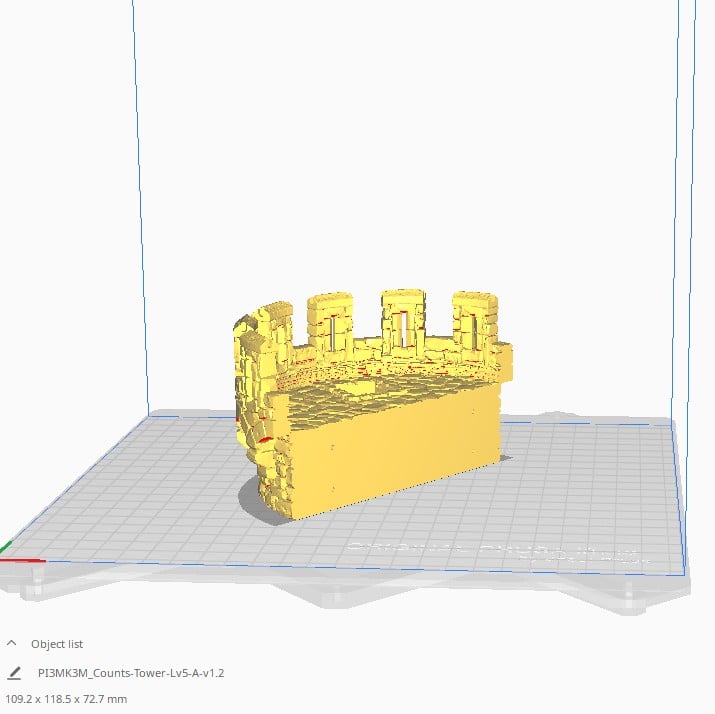Click the pencil icon to rename the model
Viewport: 715px width, 714px height.
click(x=14, y=673)
